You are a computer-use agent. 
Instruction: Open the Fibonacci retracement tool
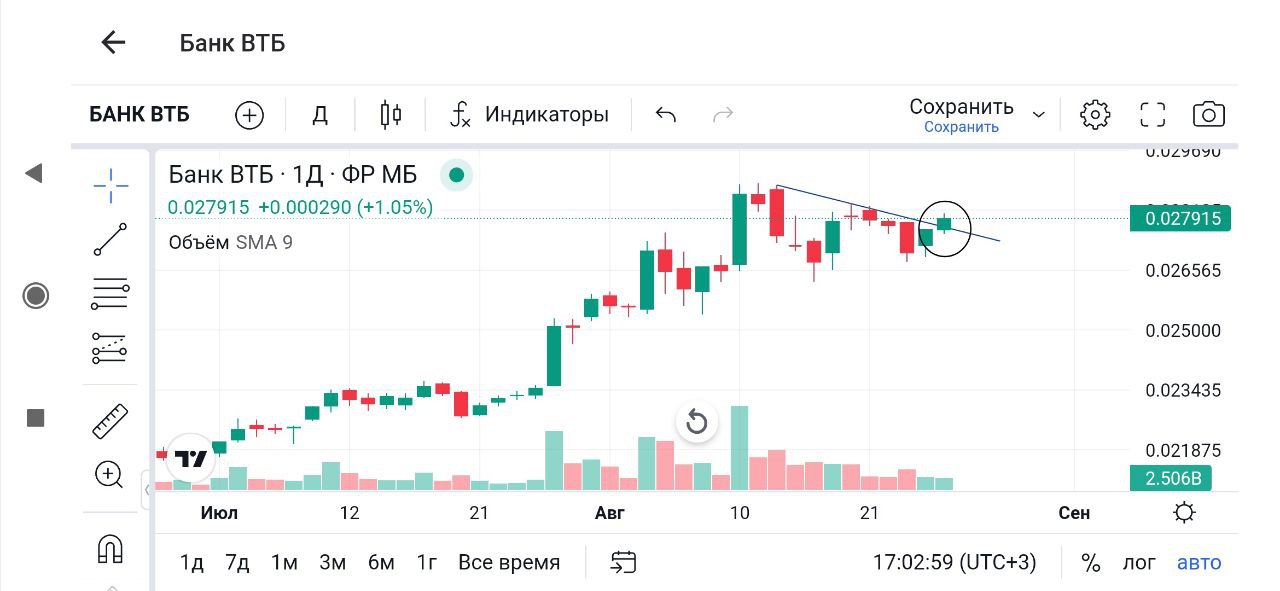coord(110,294)
